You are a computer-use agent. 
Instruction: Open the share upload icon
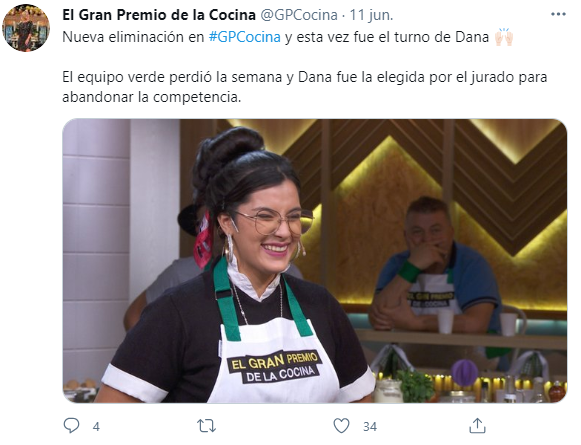(477, 425)
